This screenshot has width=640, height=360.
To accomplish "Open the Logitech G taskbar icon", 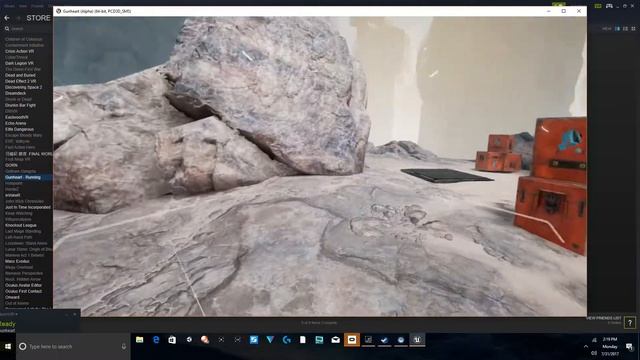I will coord(287,340).
